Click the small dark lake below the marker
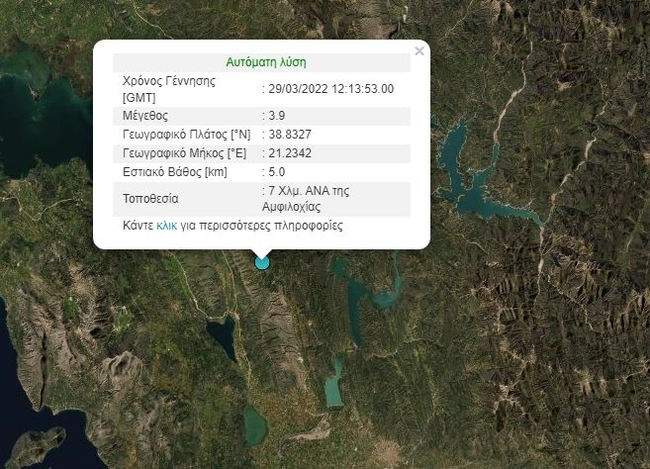This screenshot has height=469, width=650. click(x=221, y=336)
